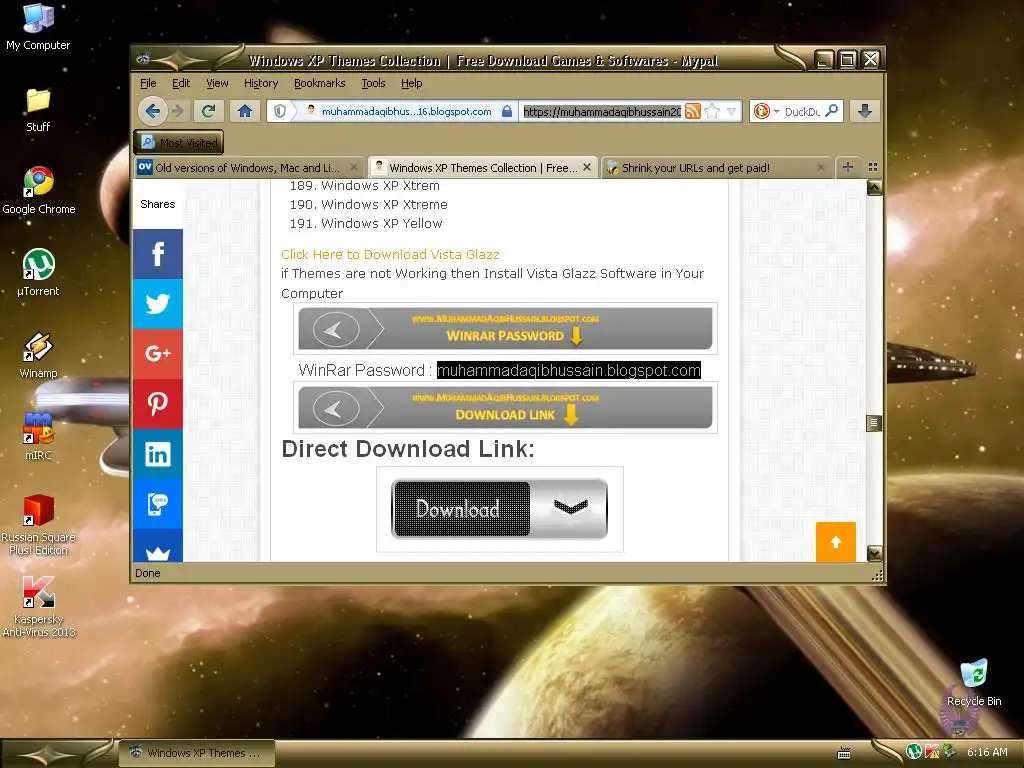This screenshot has height=768, width=1024.
Task: Open the Home page button
Action: [x=245, y=111]
